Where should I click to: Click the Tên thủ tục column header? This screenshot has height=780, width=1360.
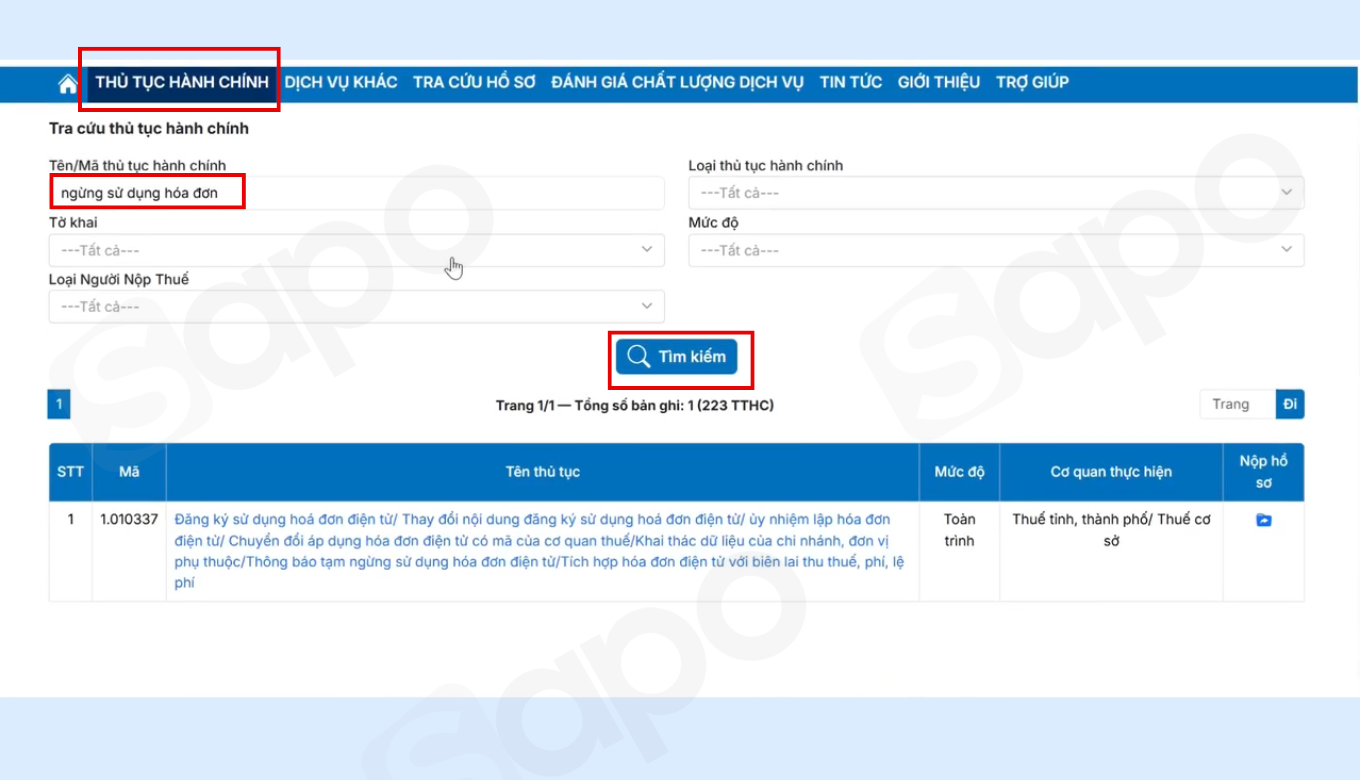542,472
